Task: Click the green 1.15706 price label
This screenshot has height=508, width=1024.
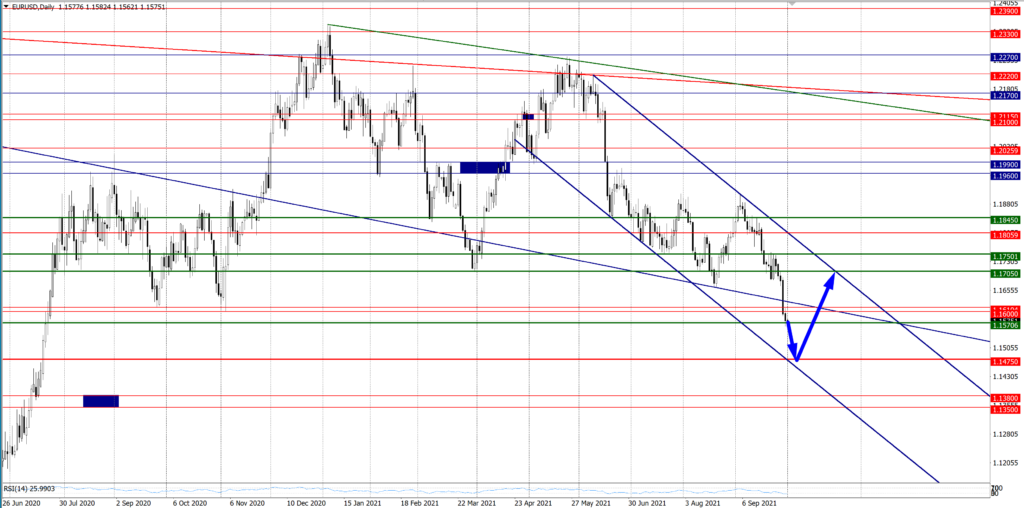Action: point(1005,324)
